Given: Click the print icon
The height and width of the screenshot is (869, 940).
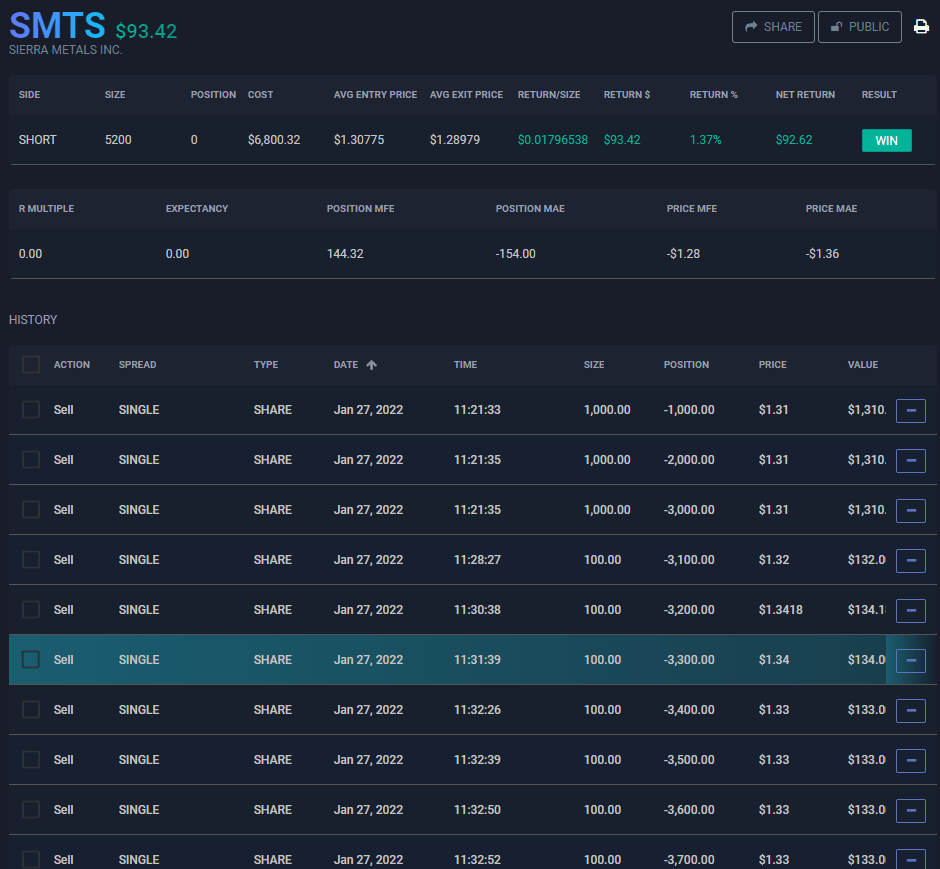Looking at the screenshot, I should 921,27.
